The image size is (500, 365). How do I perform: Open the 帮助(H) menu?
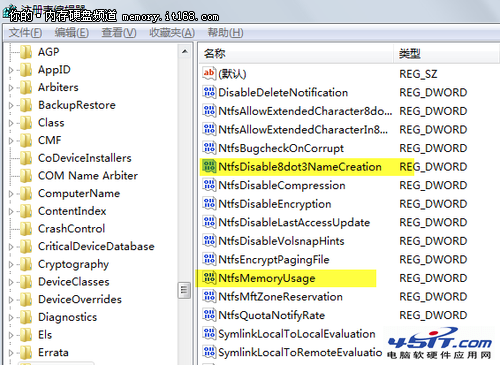pyautogui.click(x=225, y=33)
